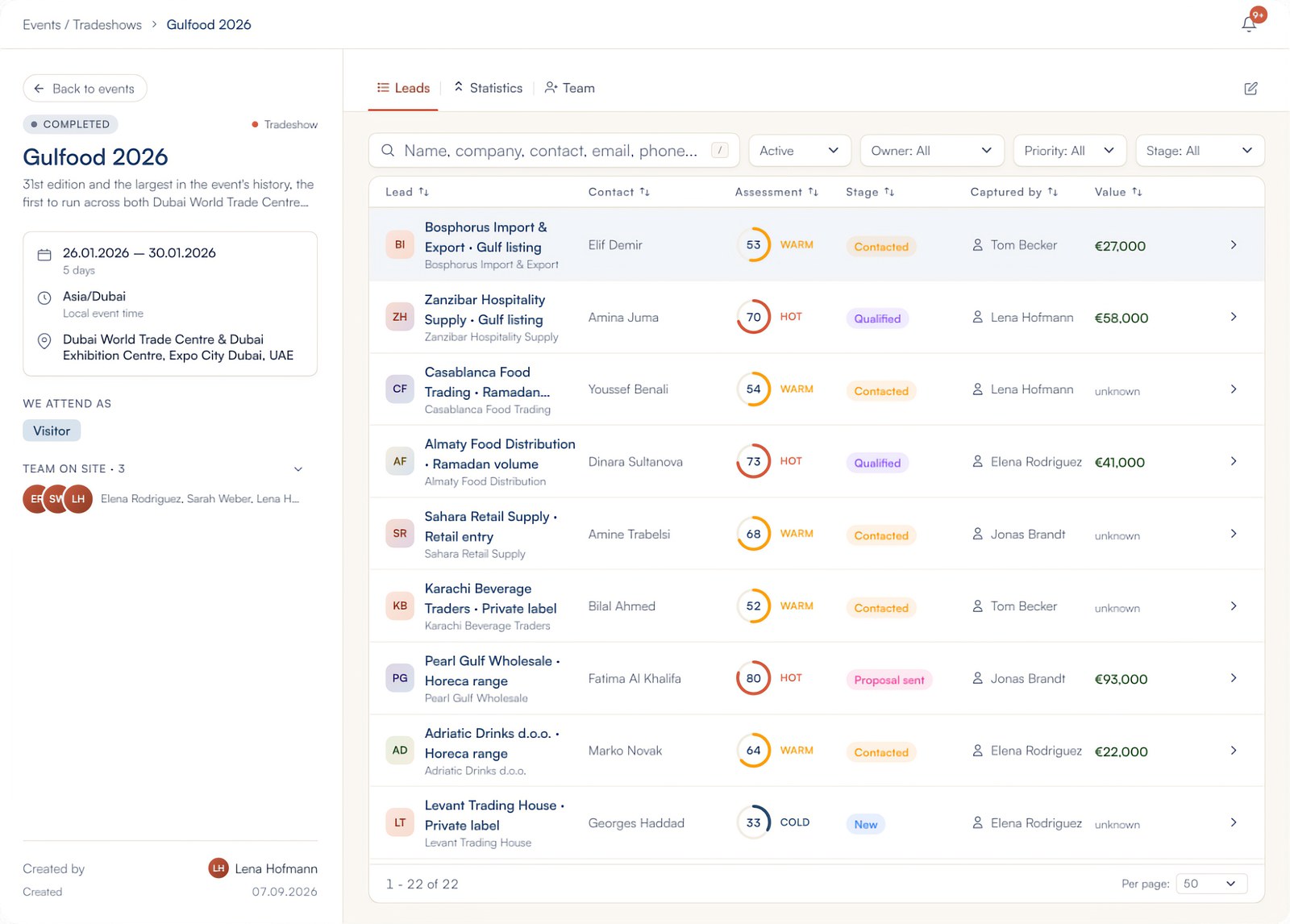Open the notifications bell
The image size is (1290, 924).
(x=1249, y=24)
